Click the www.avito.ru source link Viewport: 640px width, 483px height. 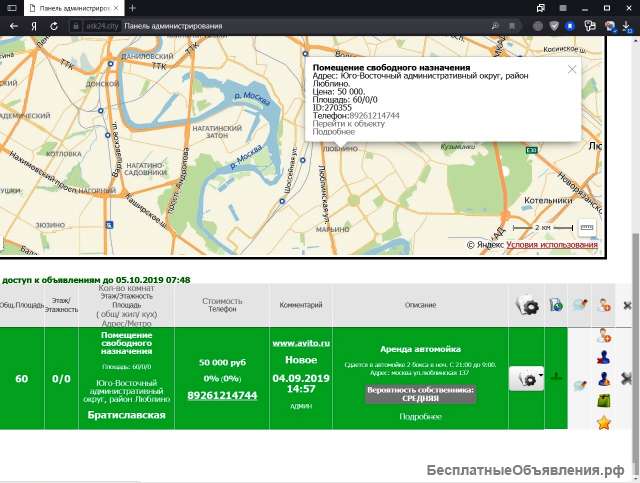point(301,343)
